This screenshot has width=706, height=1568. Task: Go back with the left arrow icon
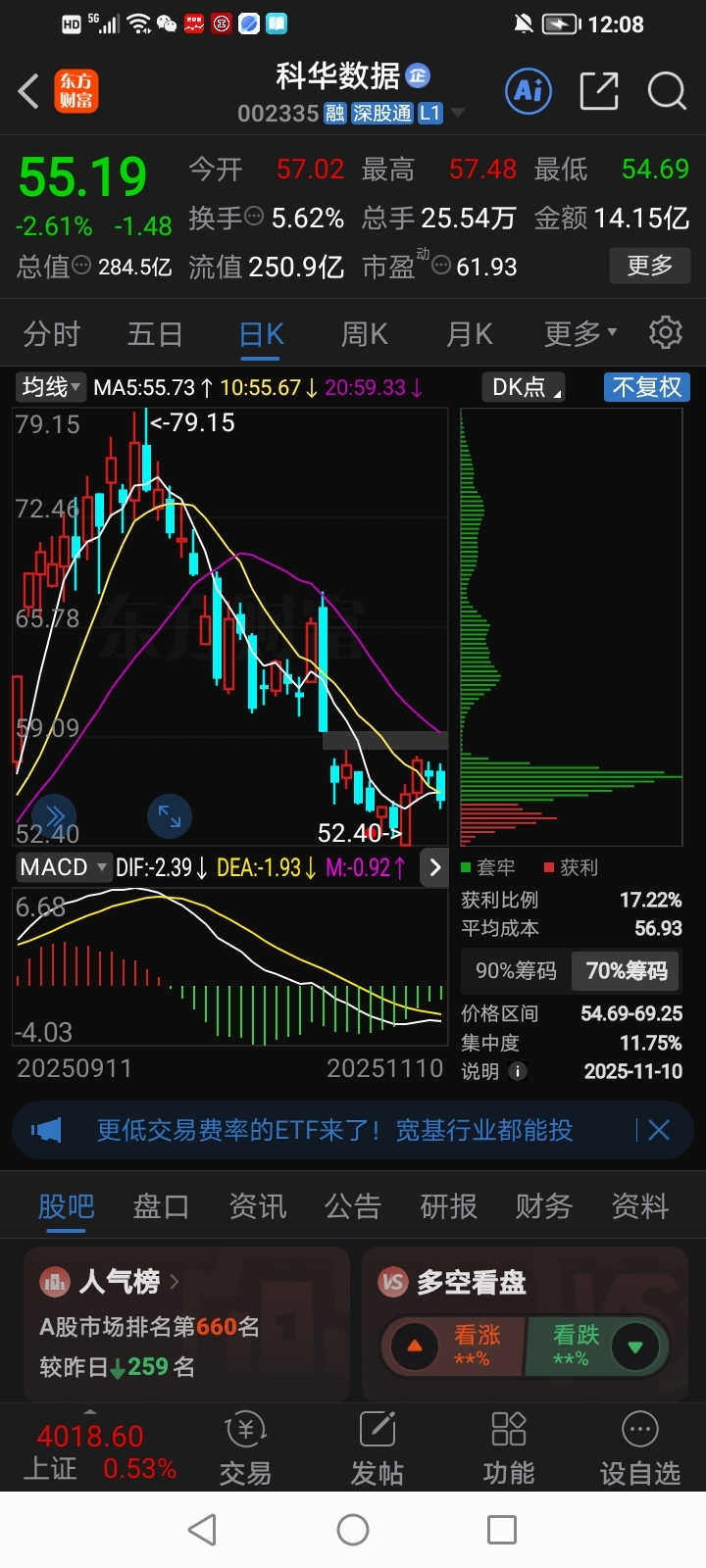[28, 91]
